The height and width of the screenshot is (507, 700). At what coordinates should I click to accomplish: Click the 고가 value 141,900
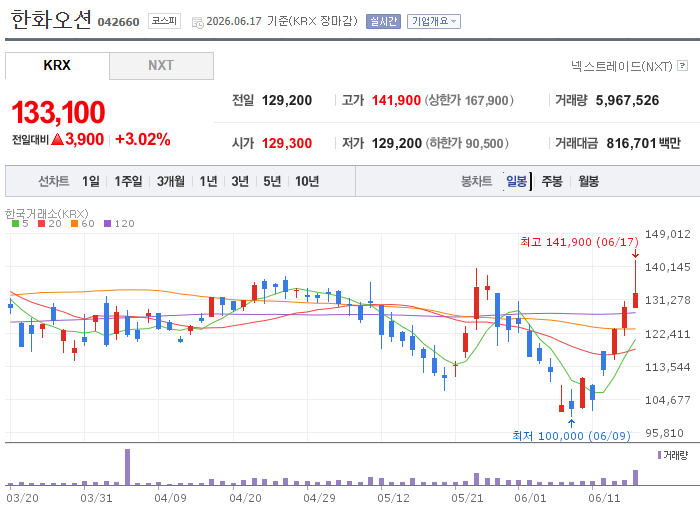coord(396,100)
